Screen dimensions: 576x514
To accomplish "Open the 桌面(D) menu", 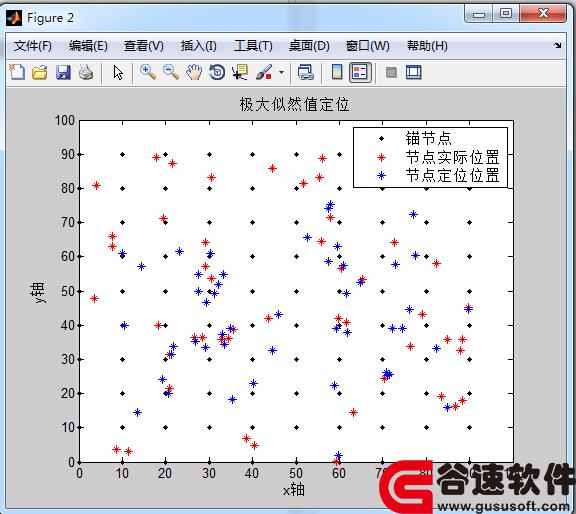I will pos(309,46).
